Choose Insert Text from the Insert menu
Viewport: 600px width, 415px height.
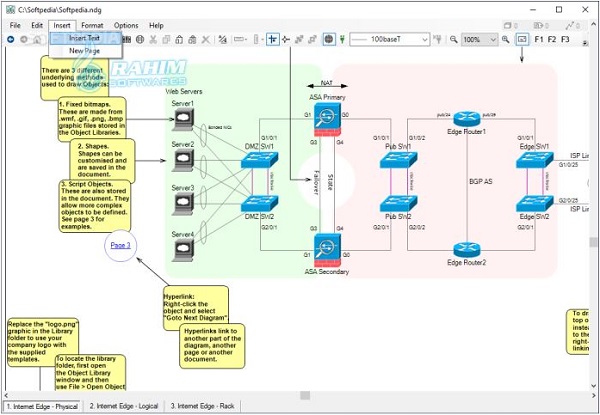(84, 38)
